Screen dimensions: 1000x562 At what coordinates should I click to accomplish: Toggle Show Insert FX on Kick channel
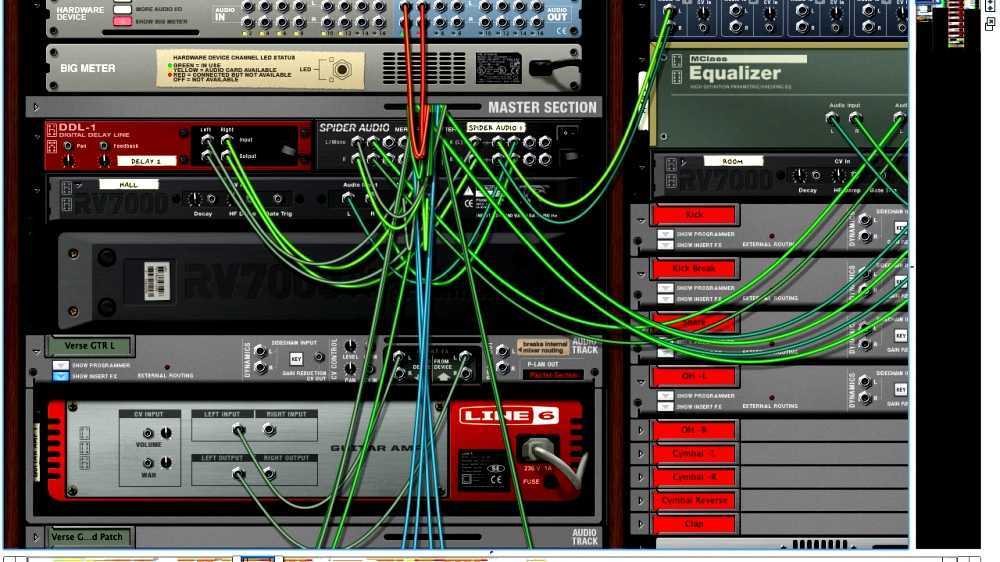click(x=665, y=245)
